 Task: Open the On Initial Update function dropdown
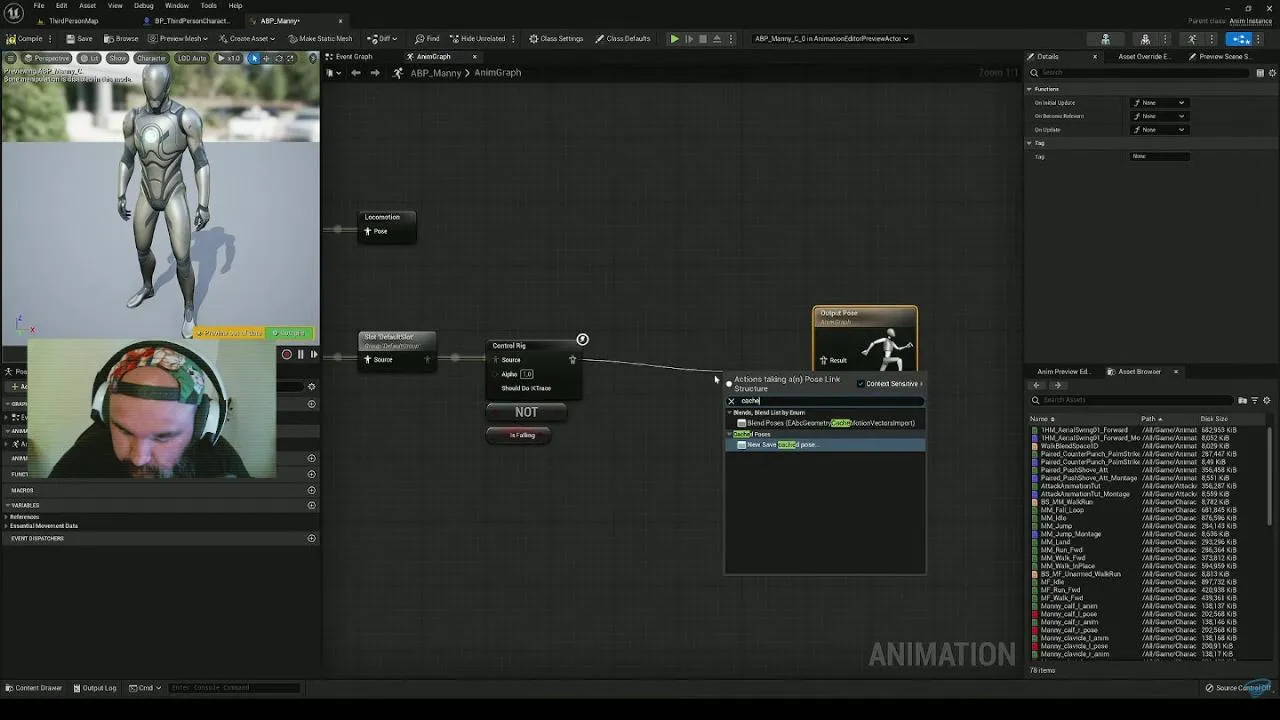[1159, 103]
